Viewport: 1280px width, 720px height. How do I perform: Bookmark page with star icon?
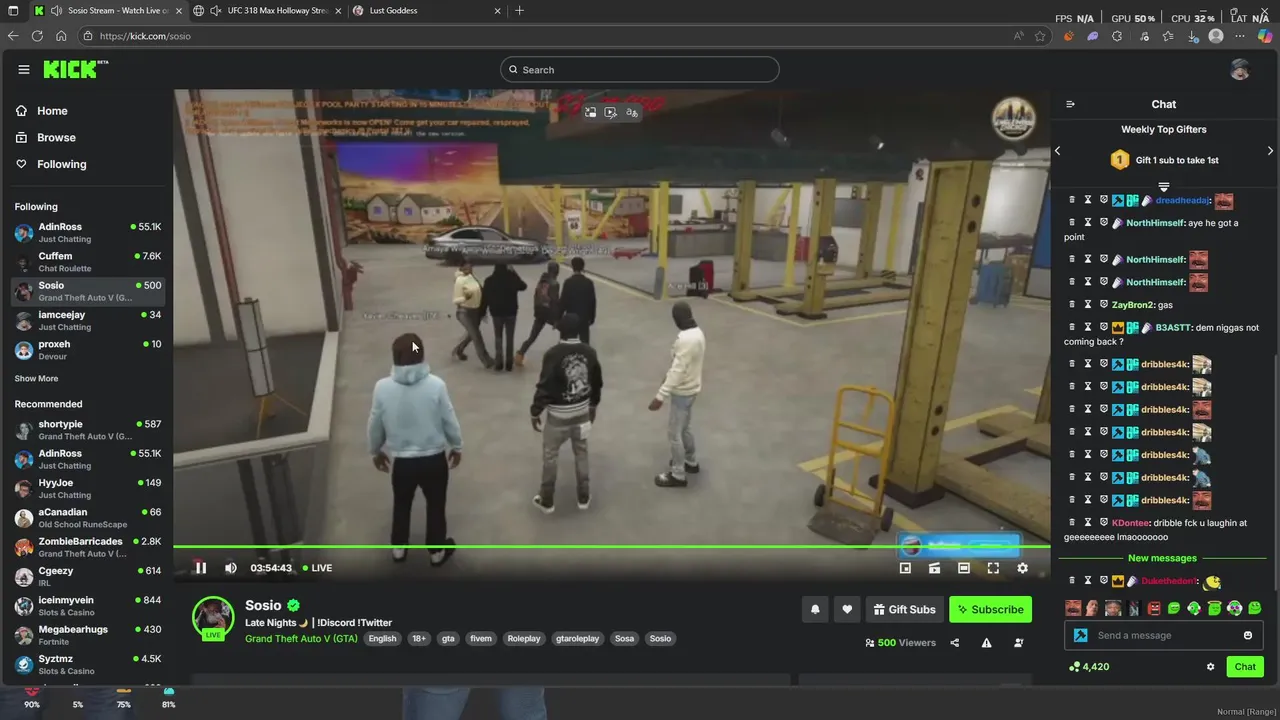click(1040, 36)
